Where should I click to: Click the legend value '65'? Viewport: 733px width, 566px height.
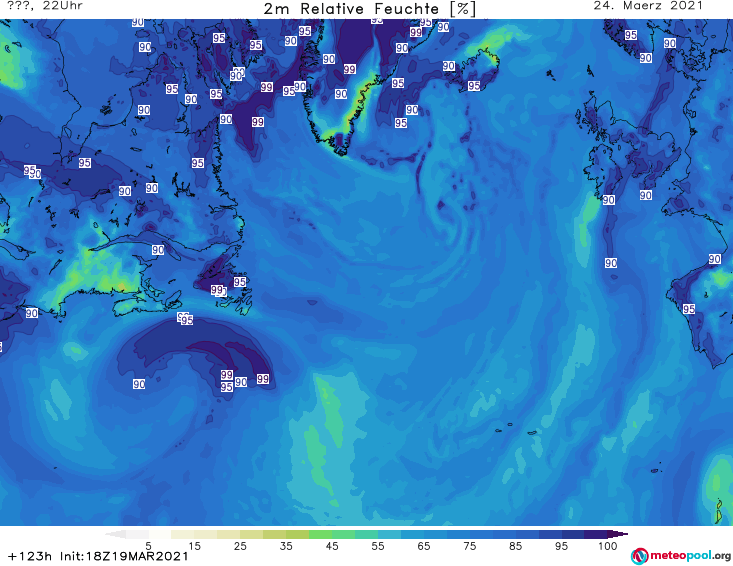[x=424, y=546]
